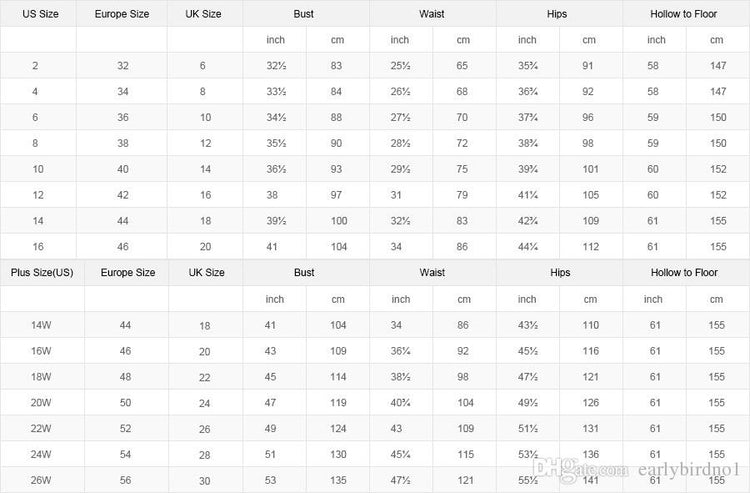Select Europe size 32 cell
Viewport: 750px width, 493px height.
coord(123,66)
